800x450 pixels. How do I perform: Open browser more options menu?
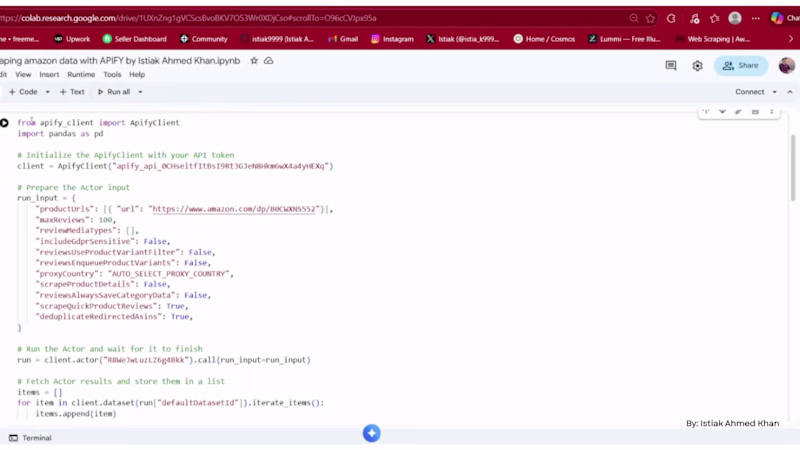click(x=756, y=18)
